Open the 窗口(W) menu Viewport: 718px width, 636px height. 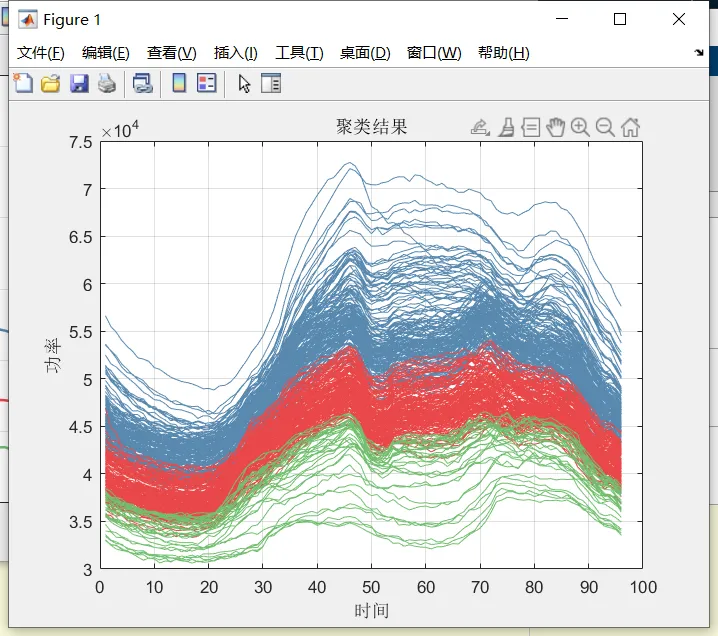434,53
